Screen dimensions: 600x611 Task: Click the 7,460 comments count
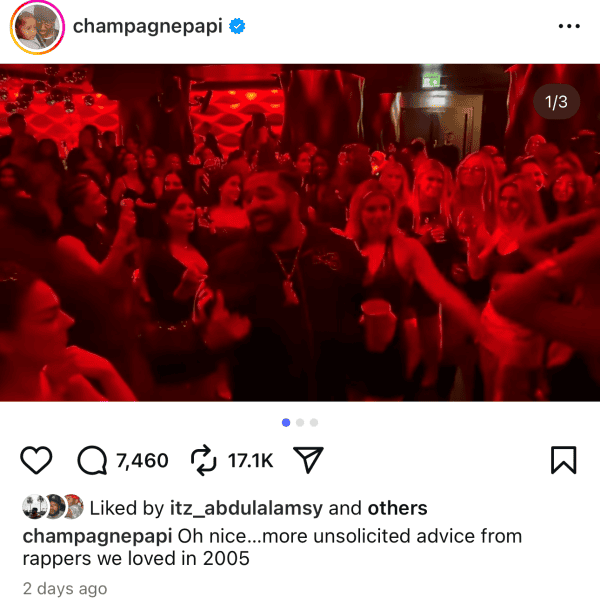click(142, 461)
